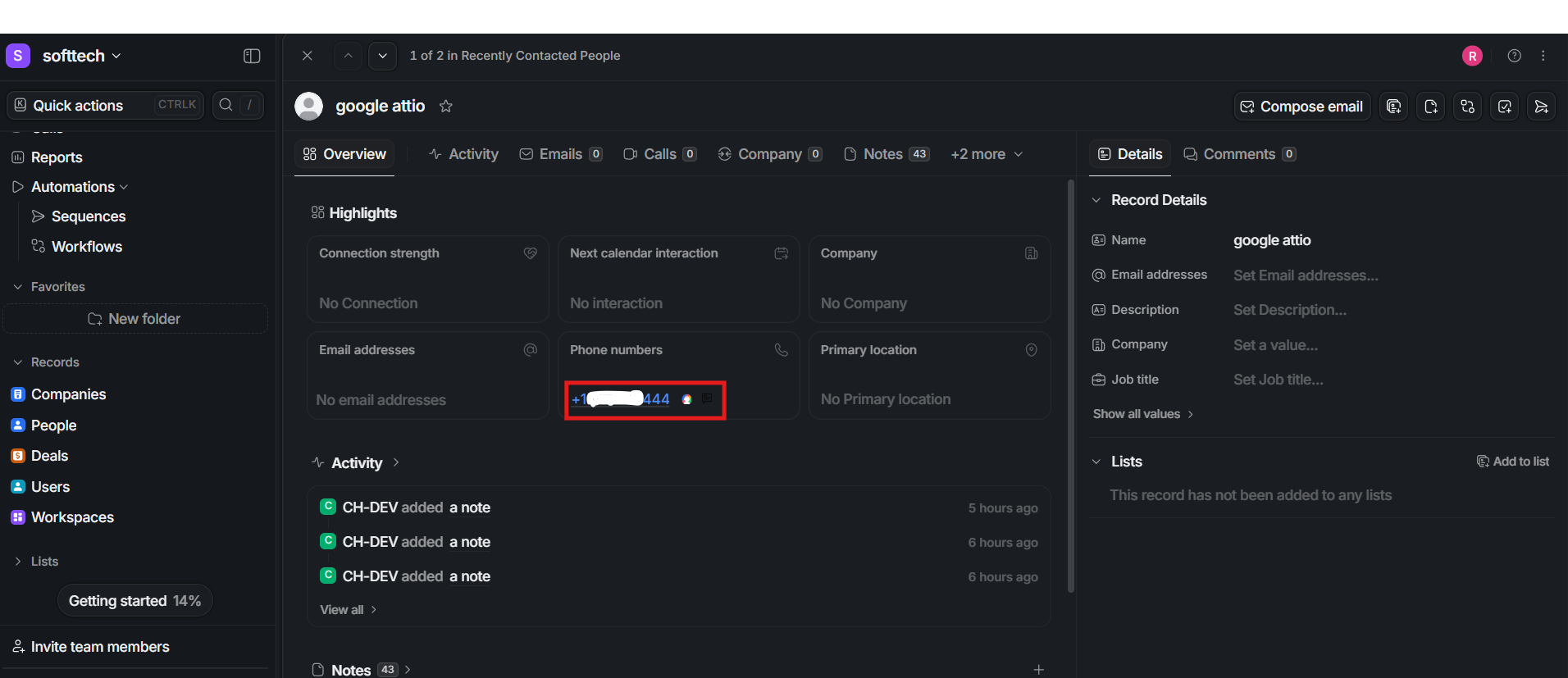Click Set Description field
Screen dimensions: 1568x678
click(1290, 310)
